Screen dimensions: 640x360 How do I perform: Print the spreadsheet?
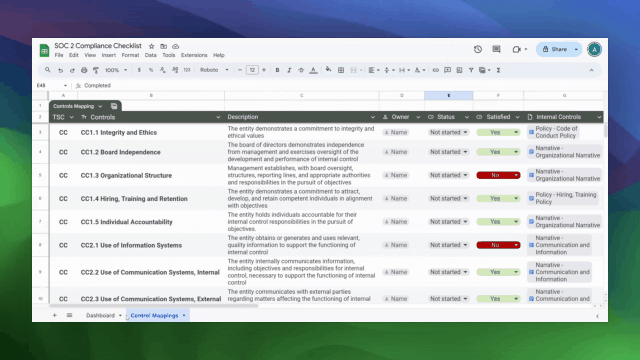point(84,70)
